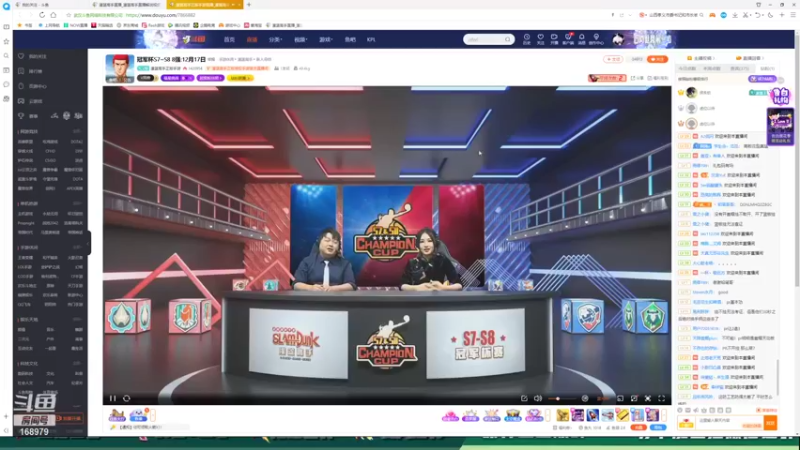Switch to the first browser tab
The height and width of the screenshot is (450, 800).
pos(51,5)
